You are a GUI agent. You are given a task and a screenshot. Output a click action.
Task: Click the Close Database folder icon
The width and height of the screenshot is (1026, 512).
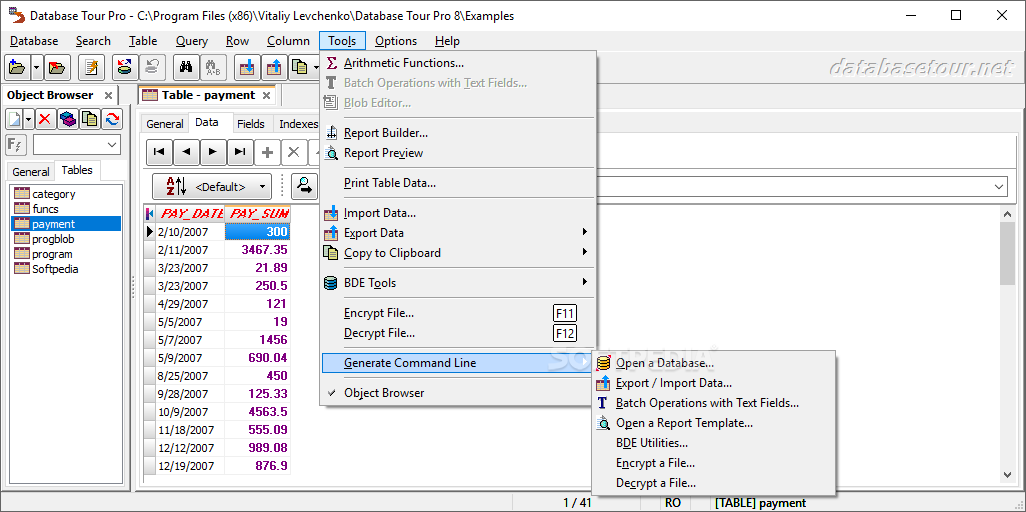(58, 67)
